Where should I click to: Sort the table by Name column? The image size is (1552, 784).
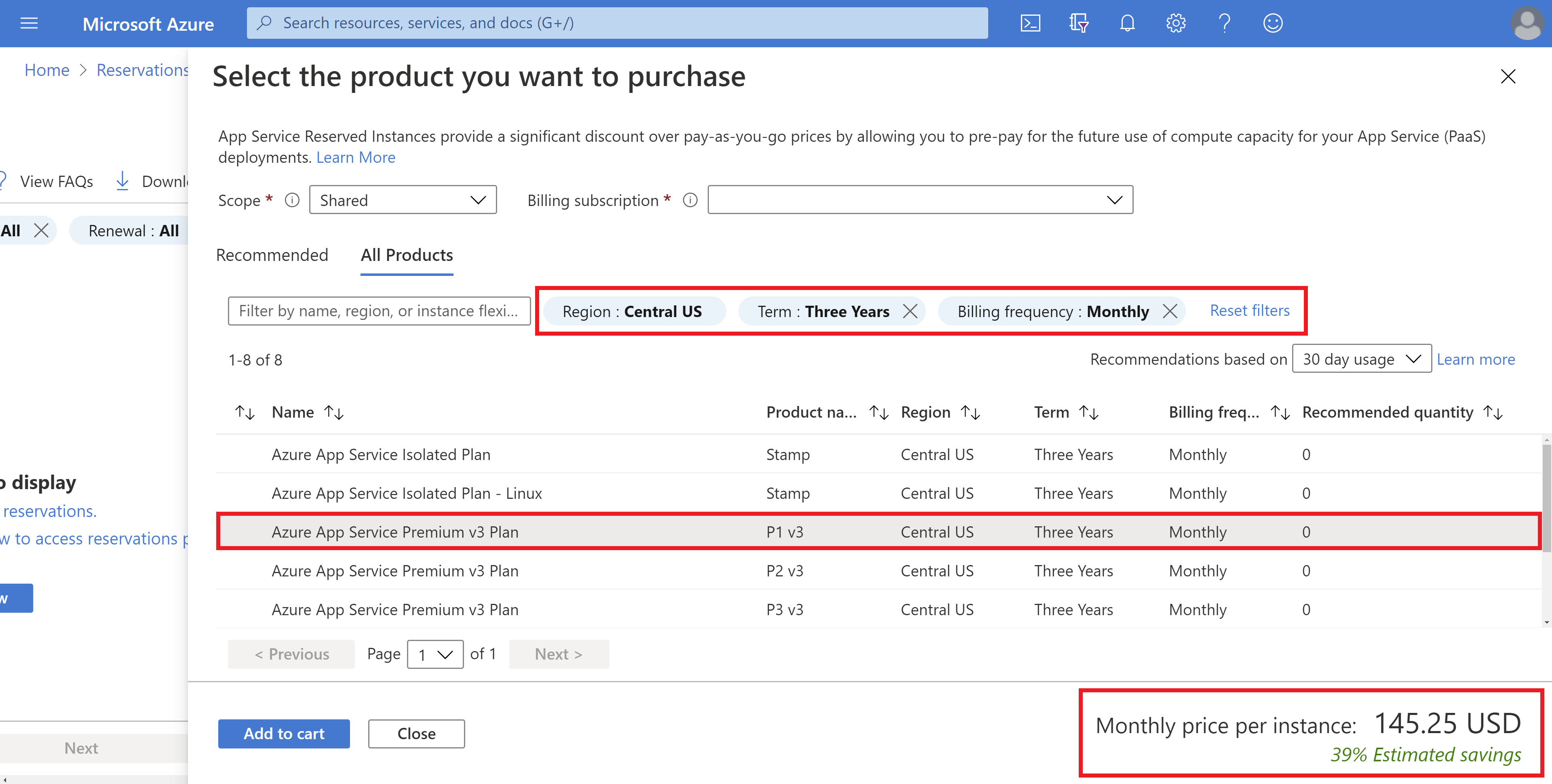click(x=334, y=412)
